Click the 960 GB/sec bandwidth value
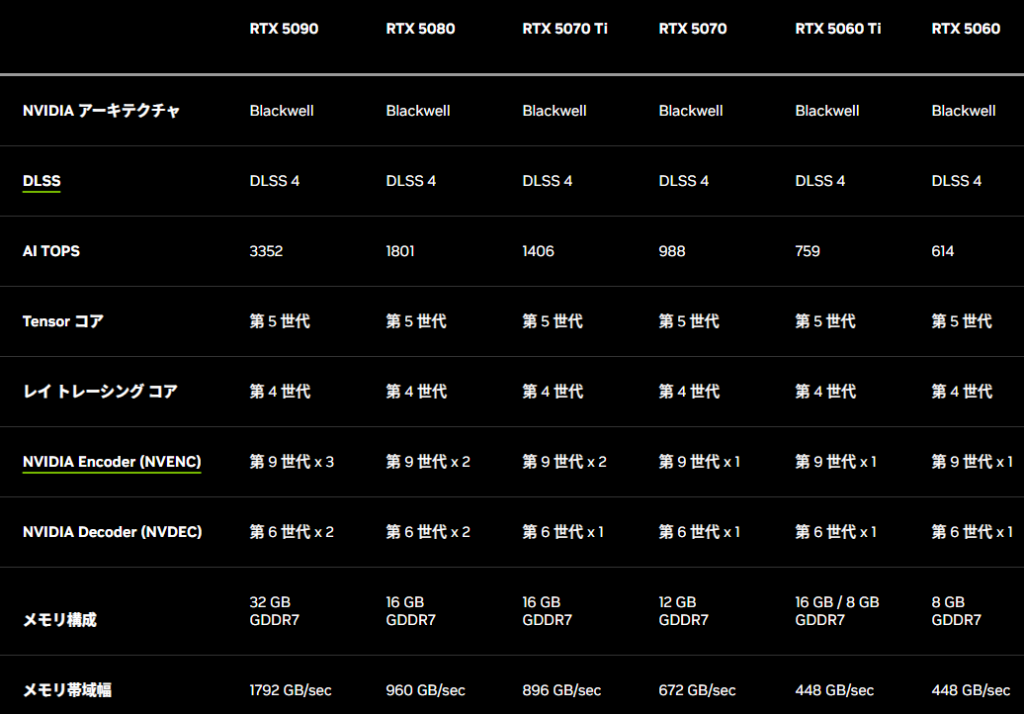Viewport: 1024px width, 714px height. (x=426, y=690)
